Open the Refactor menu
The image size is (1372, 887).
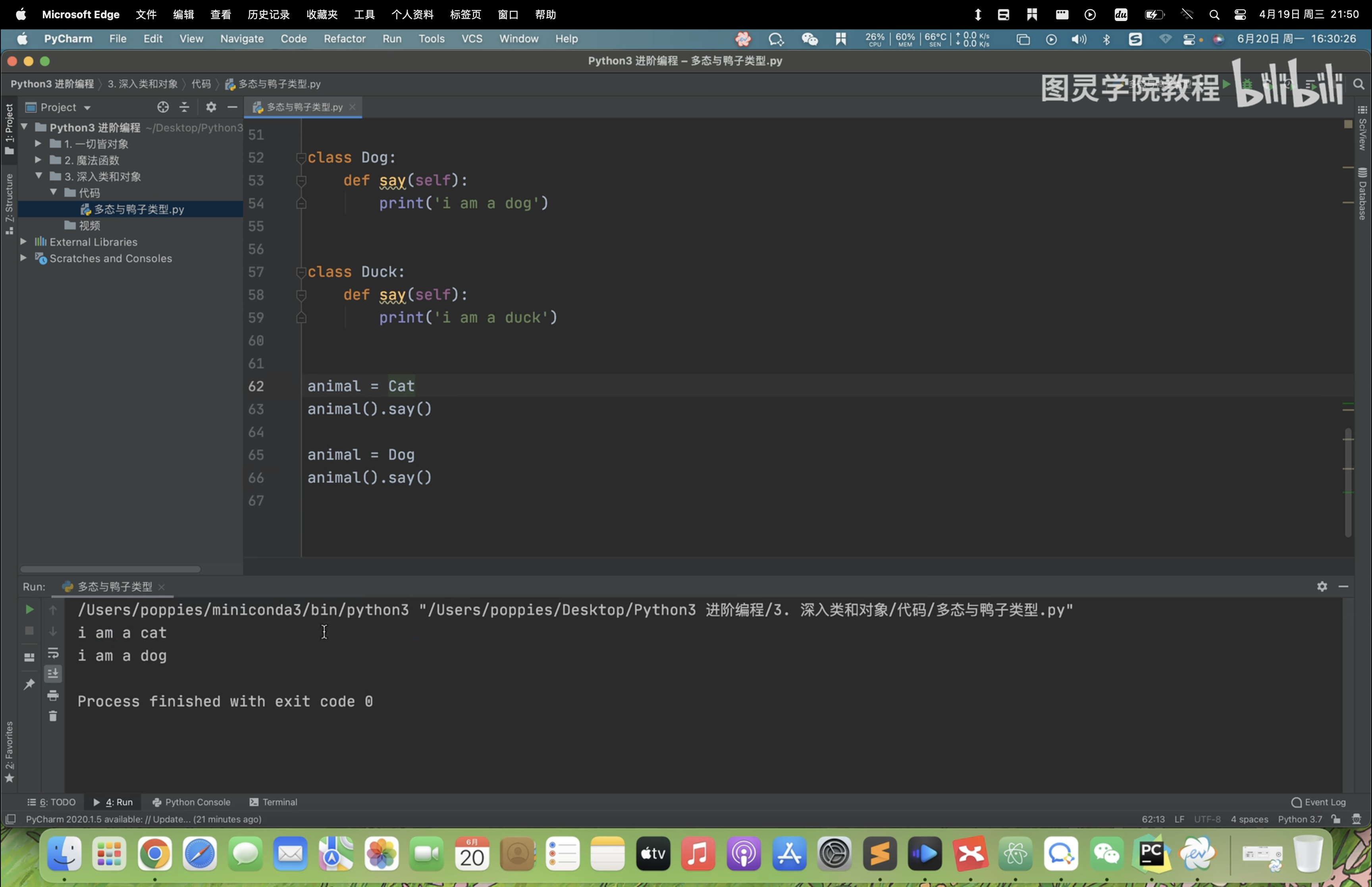(x=344, y=39)
